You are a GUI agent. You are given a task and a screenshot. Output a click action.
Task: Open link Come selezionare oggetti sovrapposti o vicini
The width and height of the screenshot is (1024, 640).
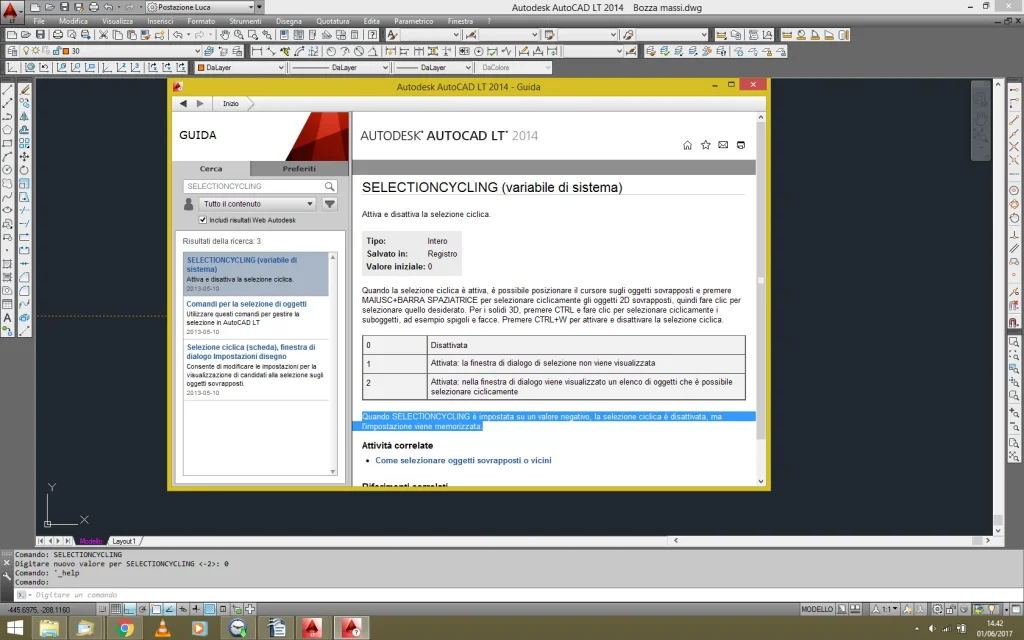click(463, 460)
